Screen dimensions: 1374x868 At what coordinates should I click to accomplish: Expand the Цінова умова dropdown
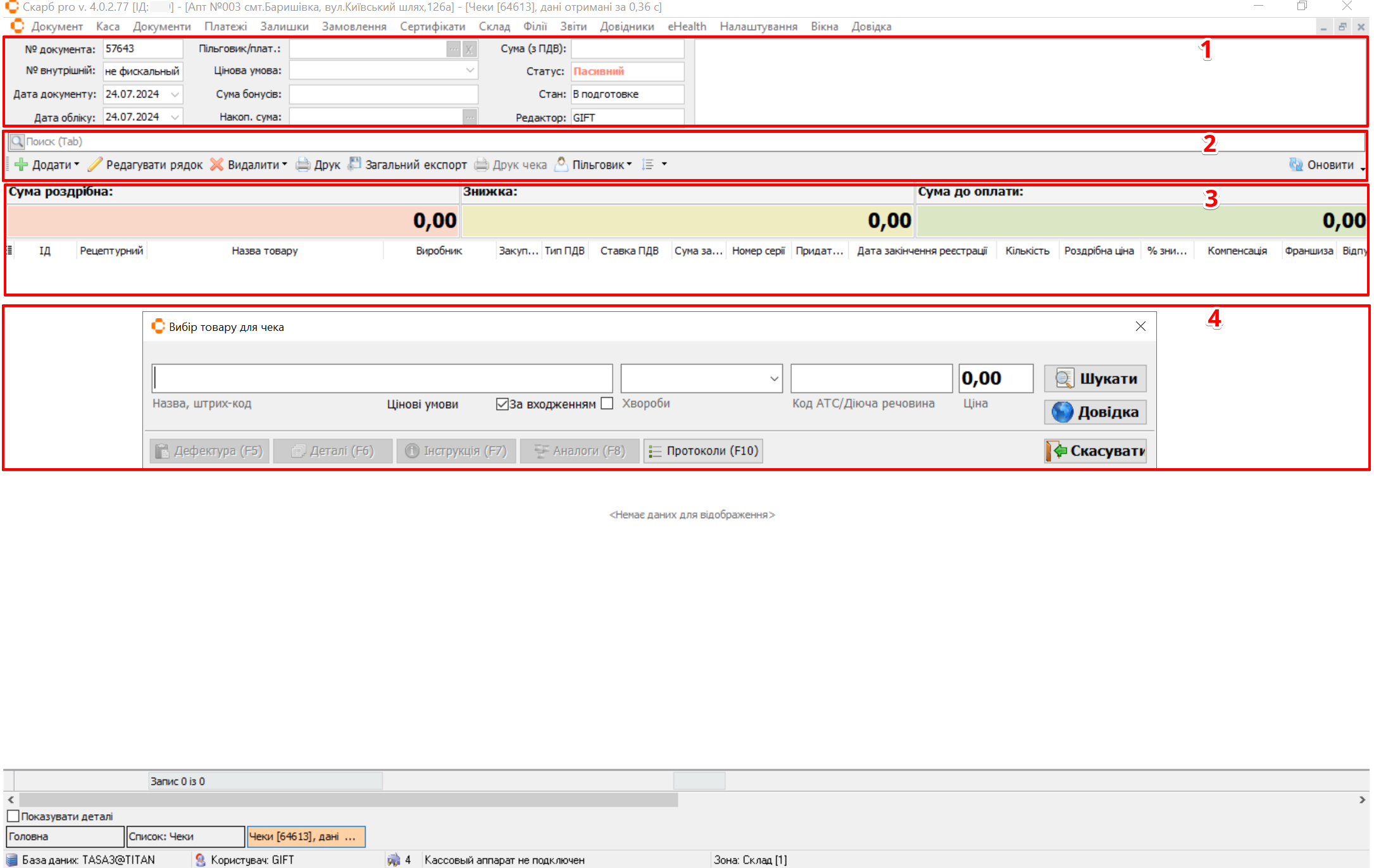pos(470,70)
